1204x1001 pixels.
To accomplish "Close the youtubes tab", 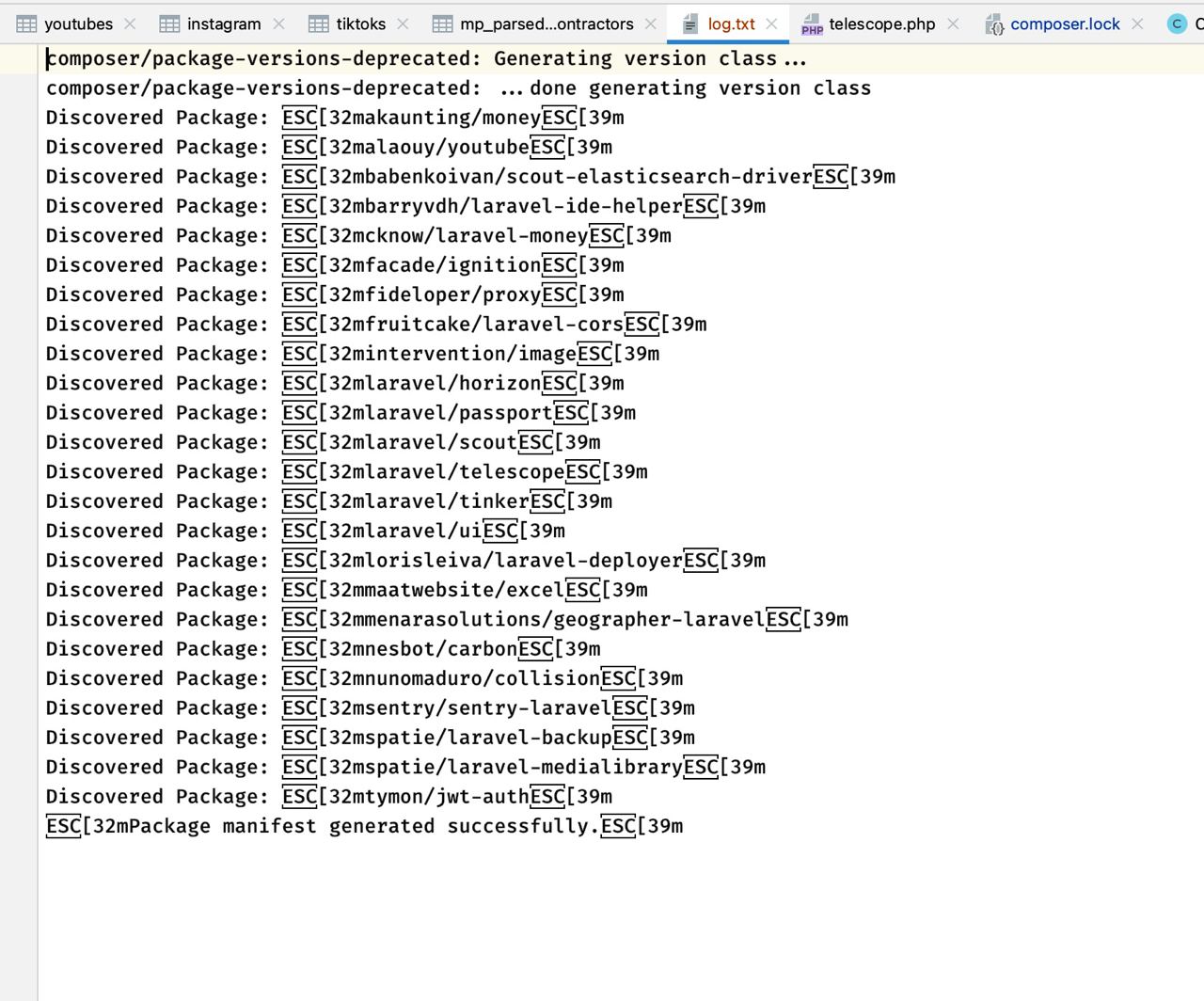I will (x=130, y=24).
